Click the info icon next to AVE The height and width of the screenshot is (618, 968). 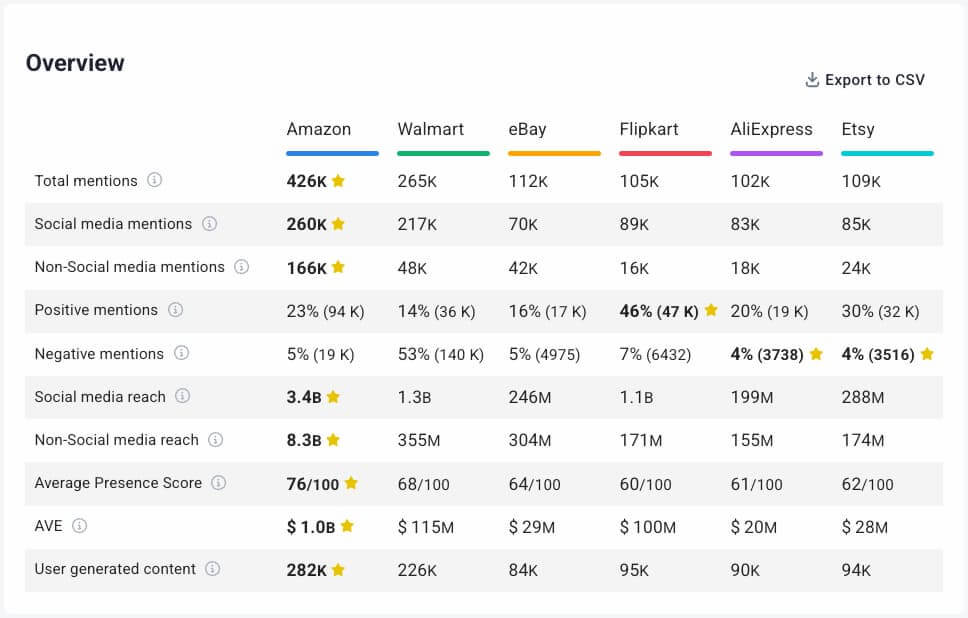coord(80,526)
